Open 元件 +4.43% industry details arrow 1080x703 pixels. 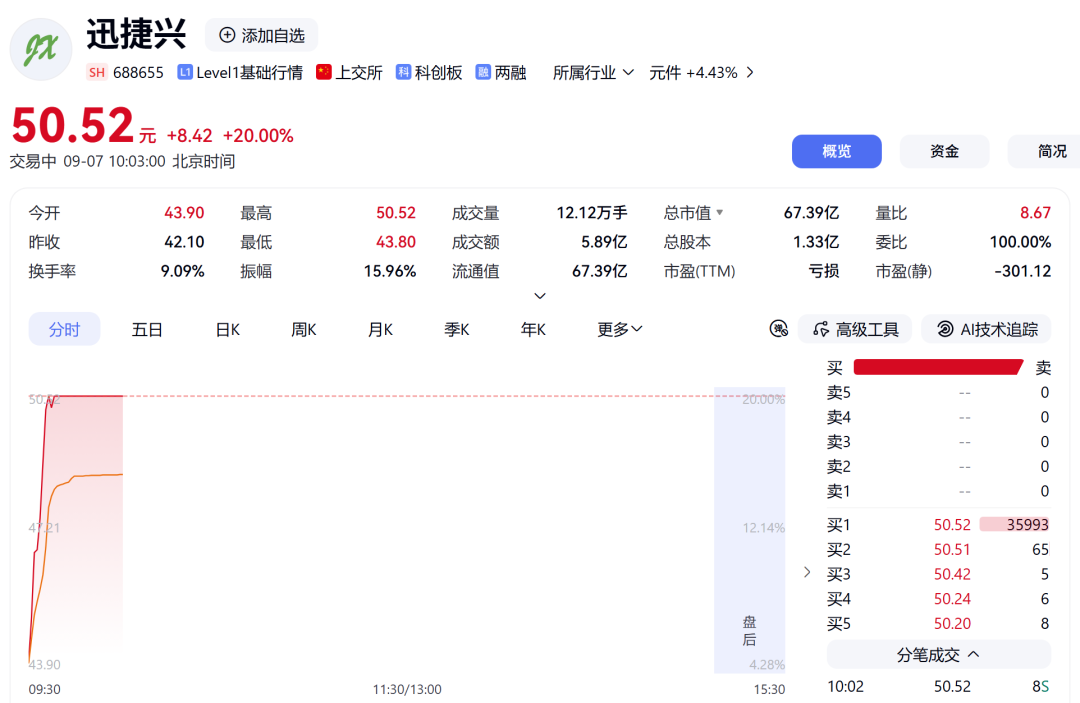pyautogui.click(x=750, y=72)
